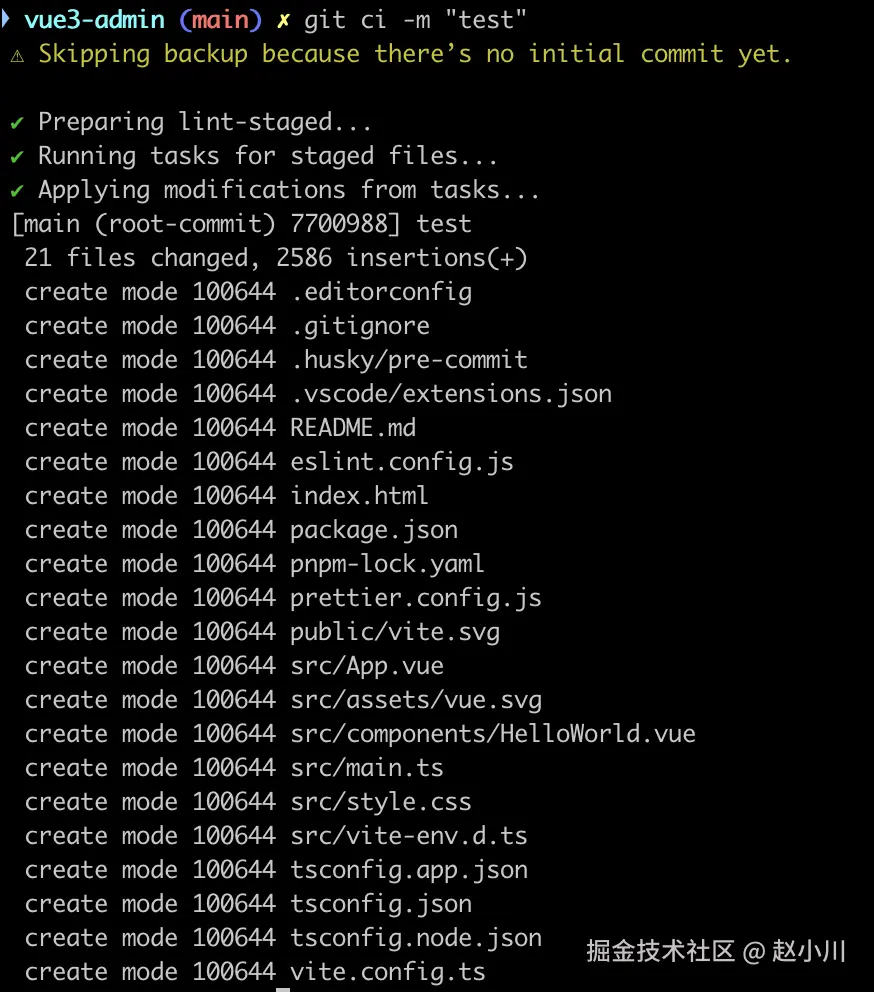Click the .vscode/extensions.json file path
The image size is (874, 992).
pyautogui.click(x=451, y=394)
